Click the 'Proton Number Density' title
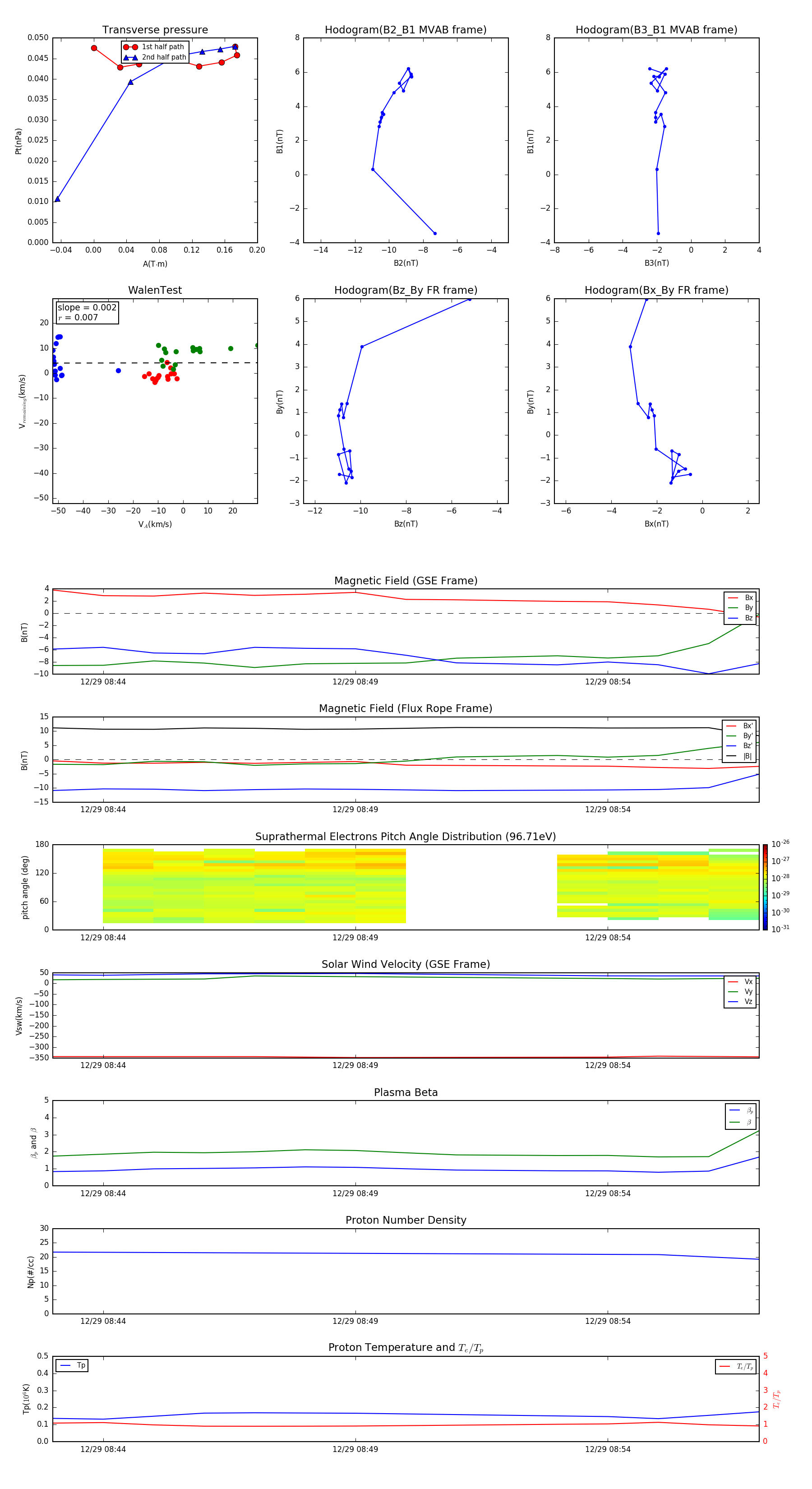 click(x=406, y=1220)
